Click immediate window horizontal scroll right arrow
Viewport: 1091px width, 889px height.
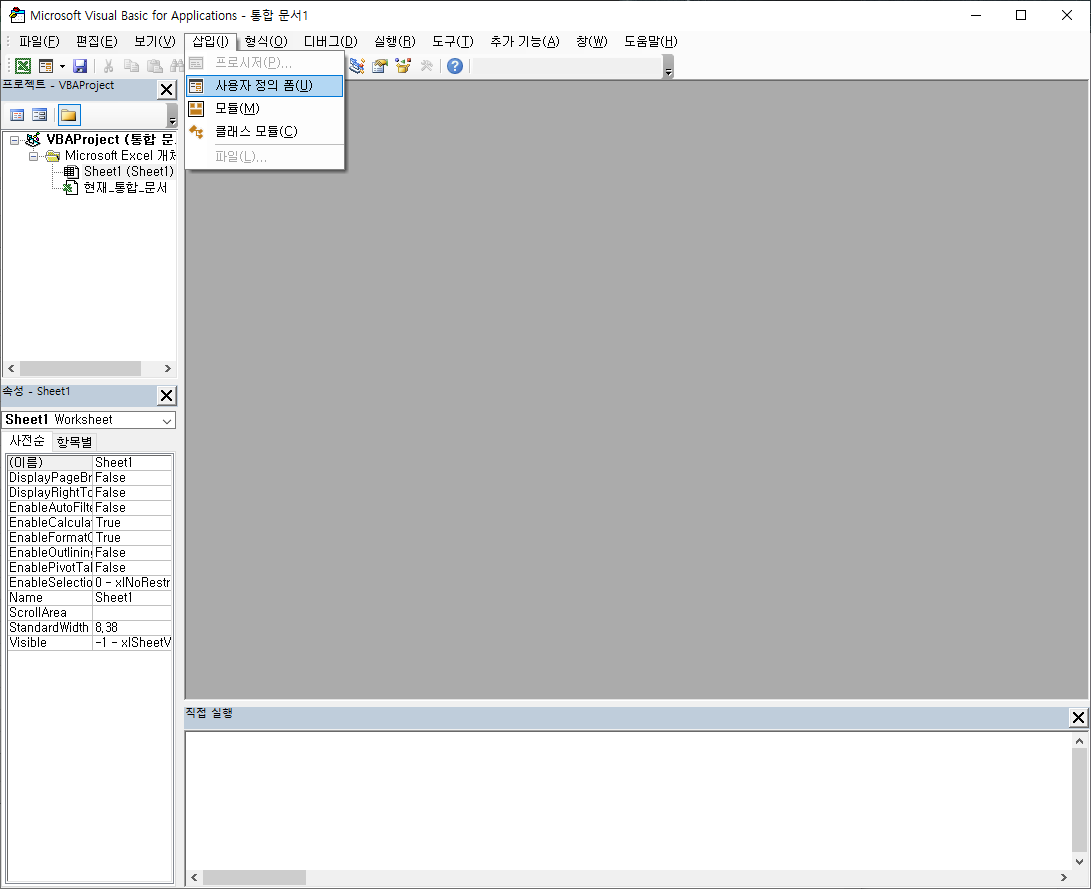point(1063,877)
